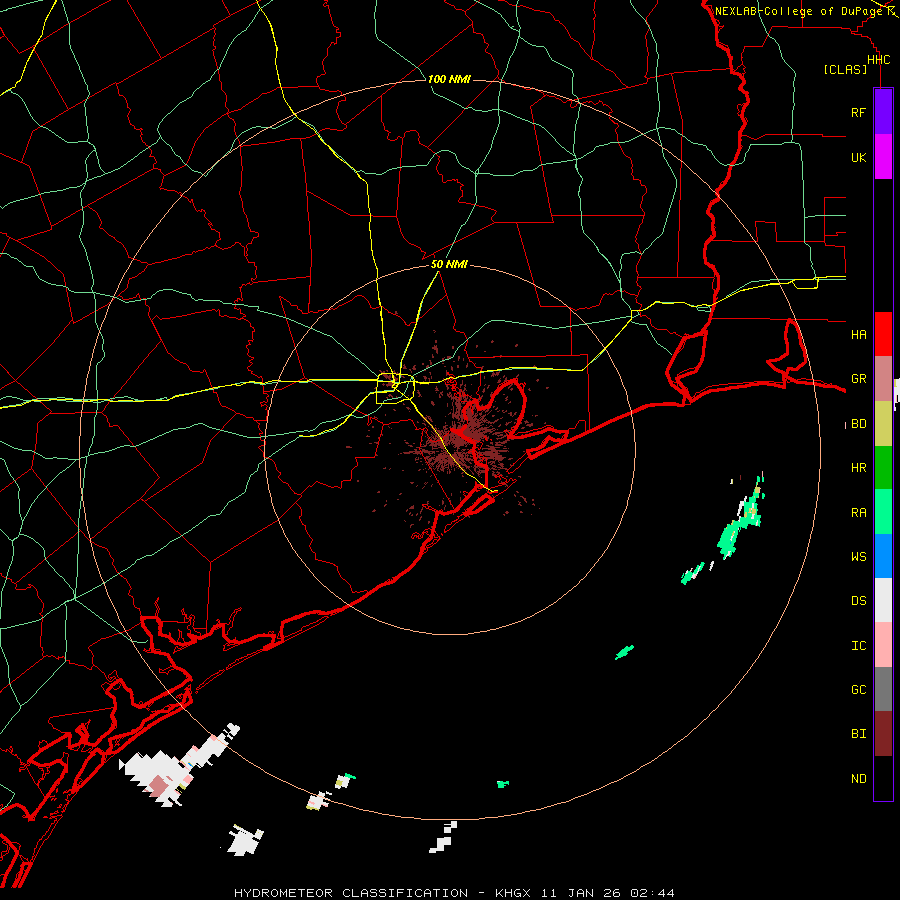The height and width of the screenshot is (900, 900).
Task: Select the white DS legend swatch
Action: (883, 600)
